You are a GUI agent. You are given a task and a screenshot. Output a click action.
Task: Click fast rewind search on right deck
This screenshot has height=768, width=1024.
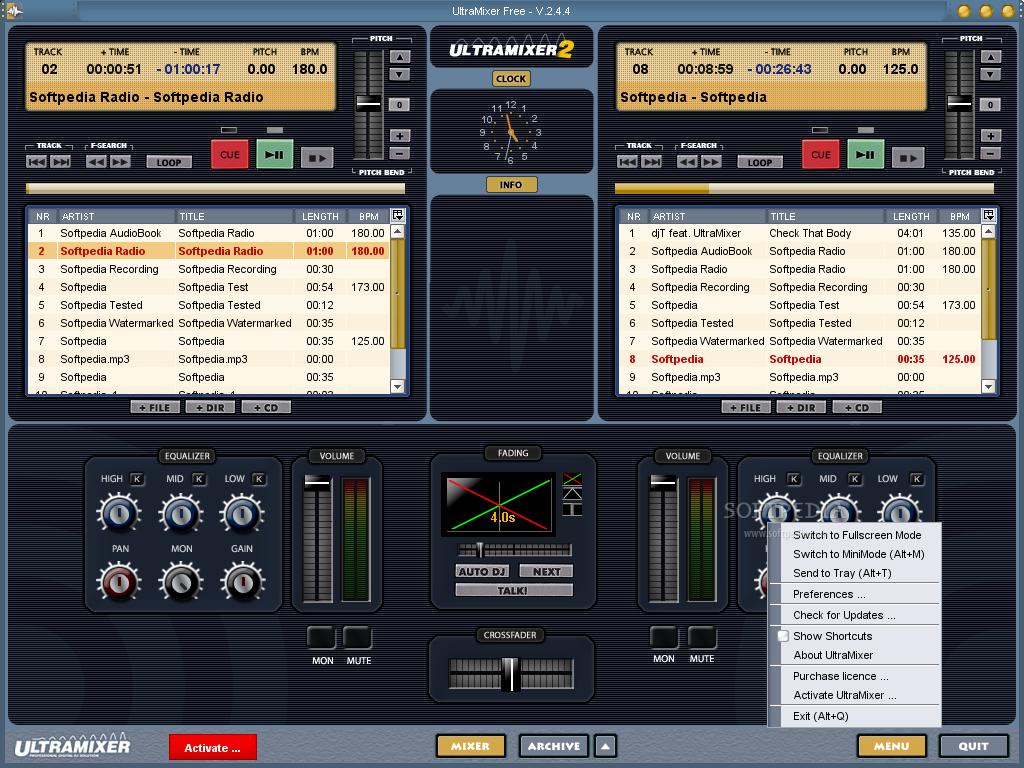click(x=687, y=162)
